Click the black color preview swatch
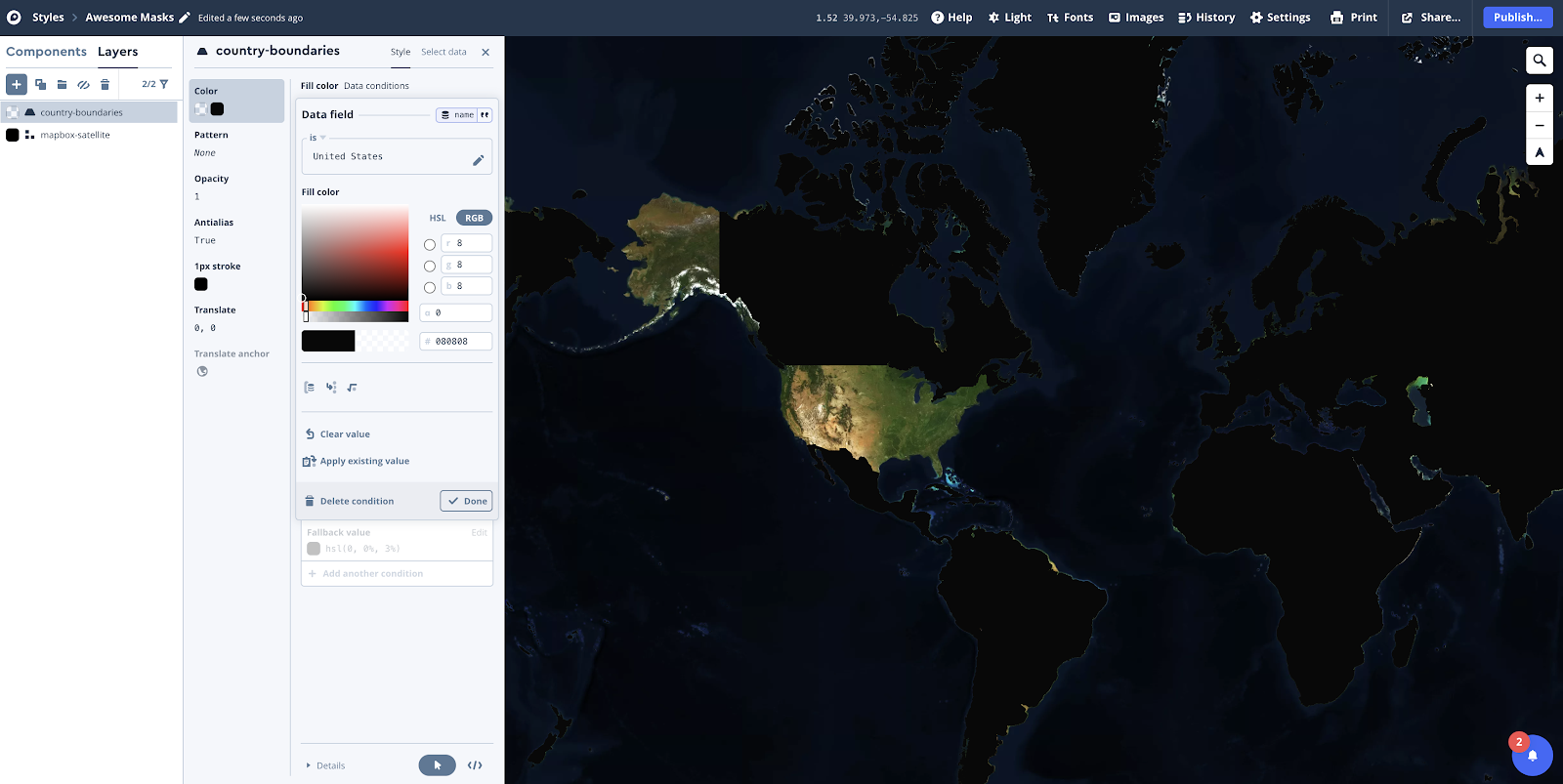The width and height of the screenshot is (1563, 784). pyautogui.click(x=328, y=341)
